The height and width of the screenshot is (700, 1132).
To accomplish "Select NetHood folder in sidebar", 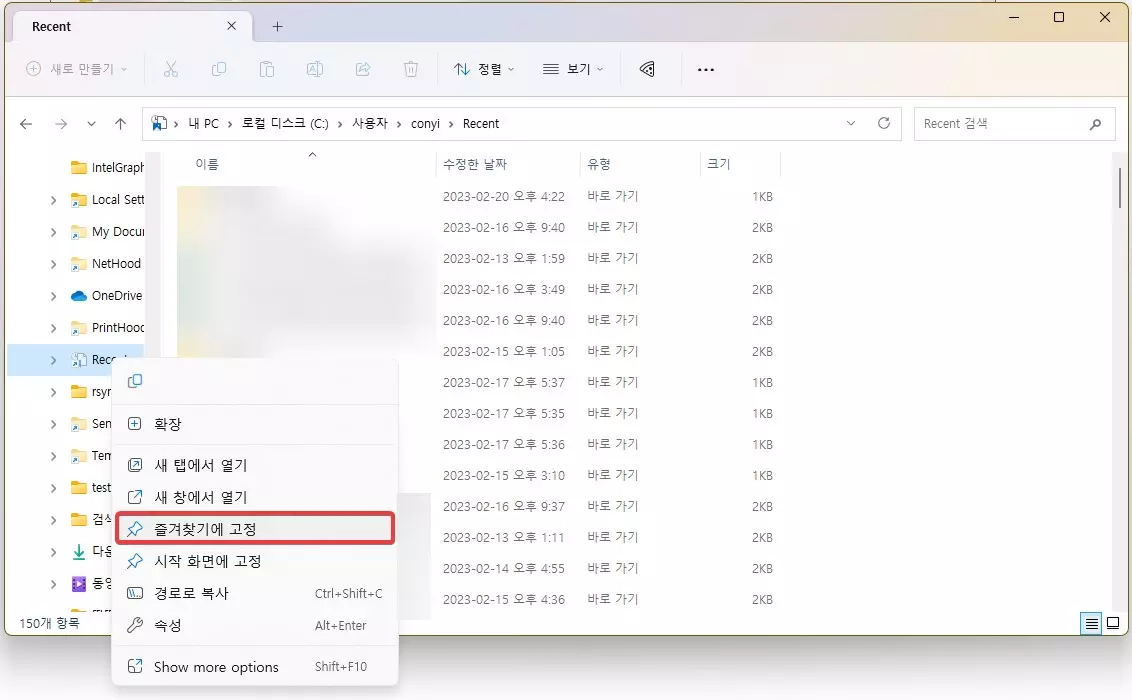I will [106, 263].
